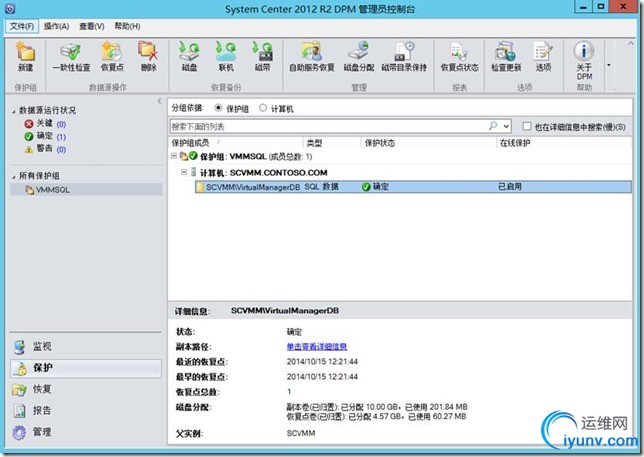The height and width of the screenshot is (457, 644).
Task: Open 磁盘分配 tool
Action: [x=359, y=57]
